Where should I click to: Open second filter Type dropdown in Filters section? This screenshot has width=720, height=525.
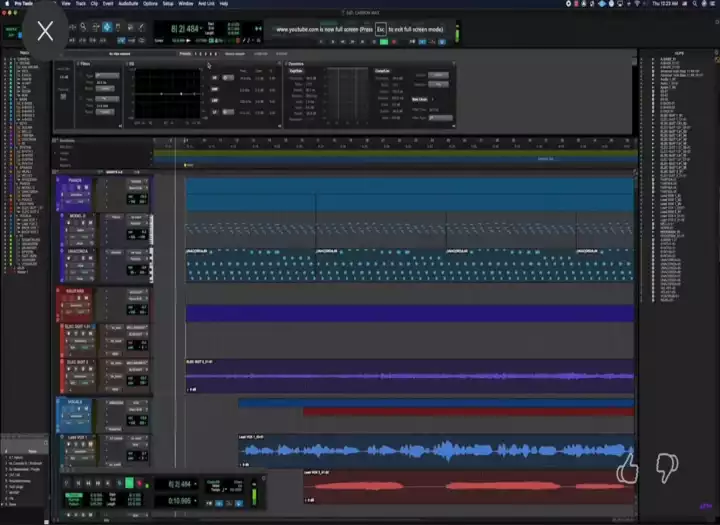click(107, 99)
